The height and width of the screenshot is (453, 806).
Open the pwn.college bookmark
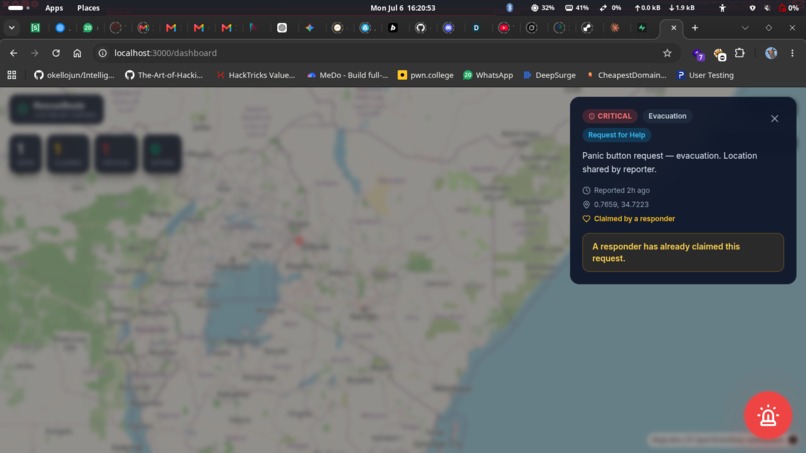[426, 75]
